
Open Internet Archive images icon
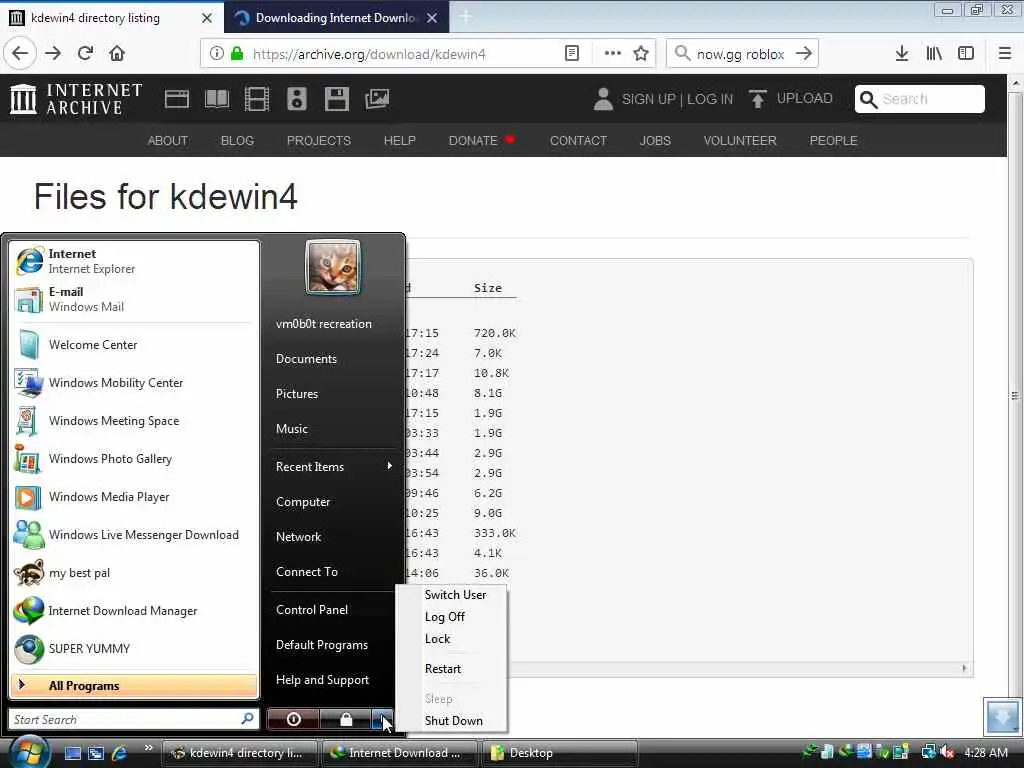(x=377, y=99)
